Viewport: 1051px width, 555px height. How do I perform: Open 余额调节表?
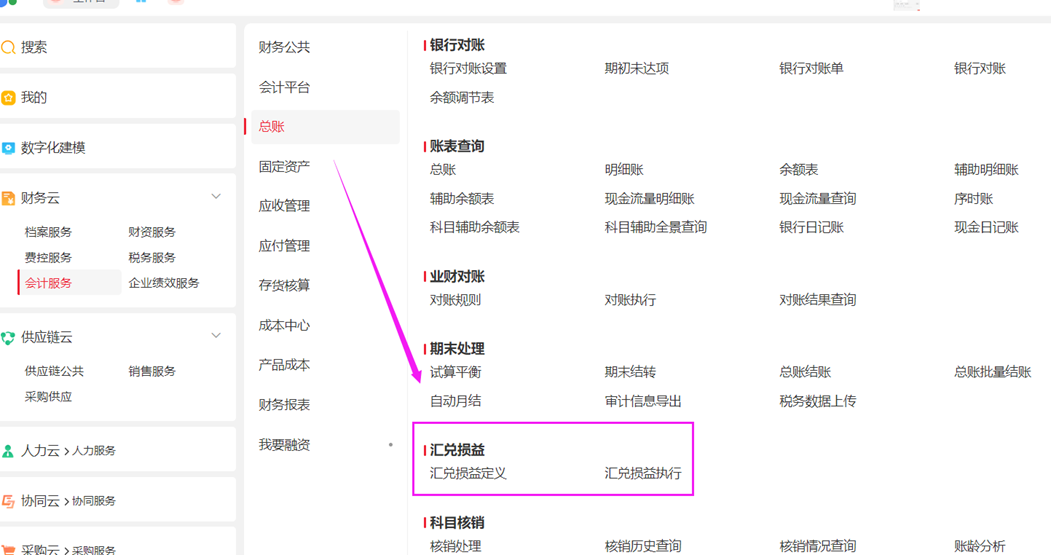pyautogui.click(x=462, y=98)
